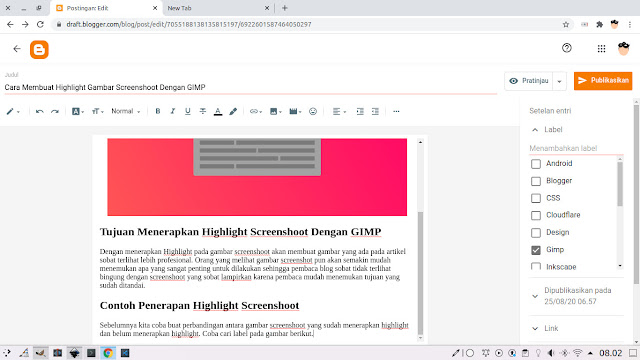Screen dimensions: 640x360
Task: Open a new browser tab
Action: (x=284, y=8)
